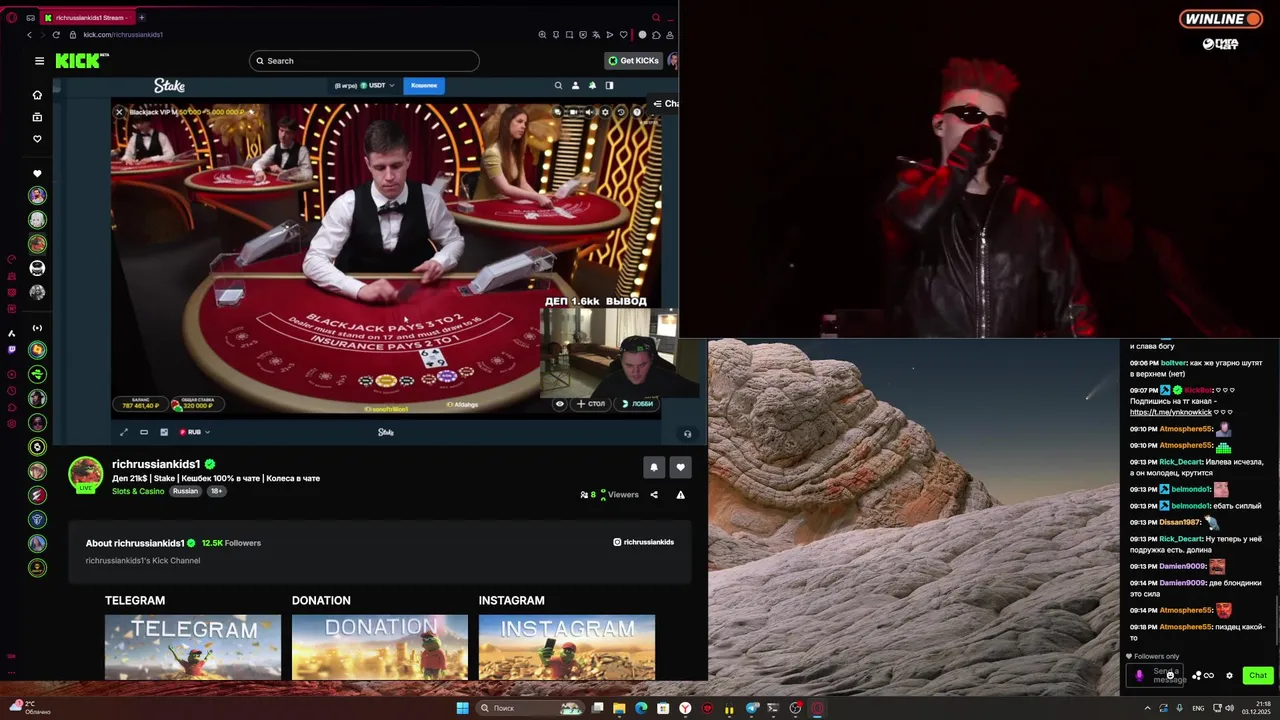Toggle blackjack video camera icon
Screen dimensions: 1280x720
click(x=573, y=112)
